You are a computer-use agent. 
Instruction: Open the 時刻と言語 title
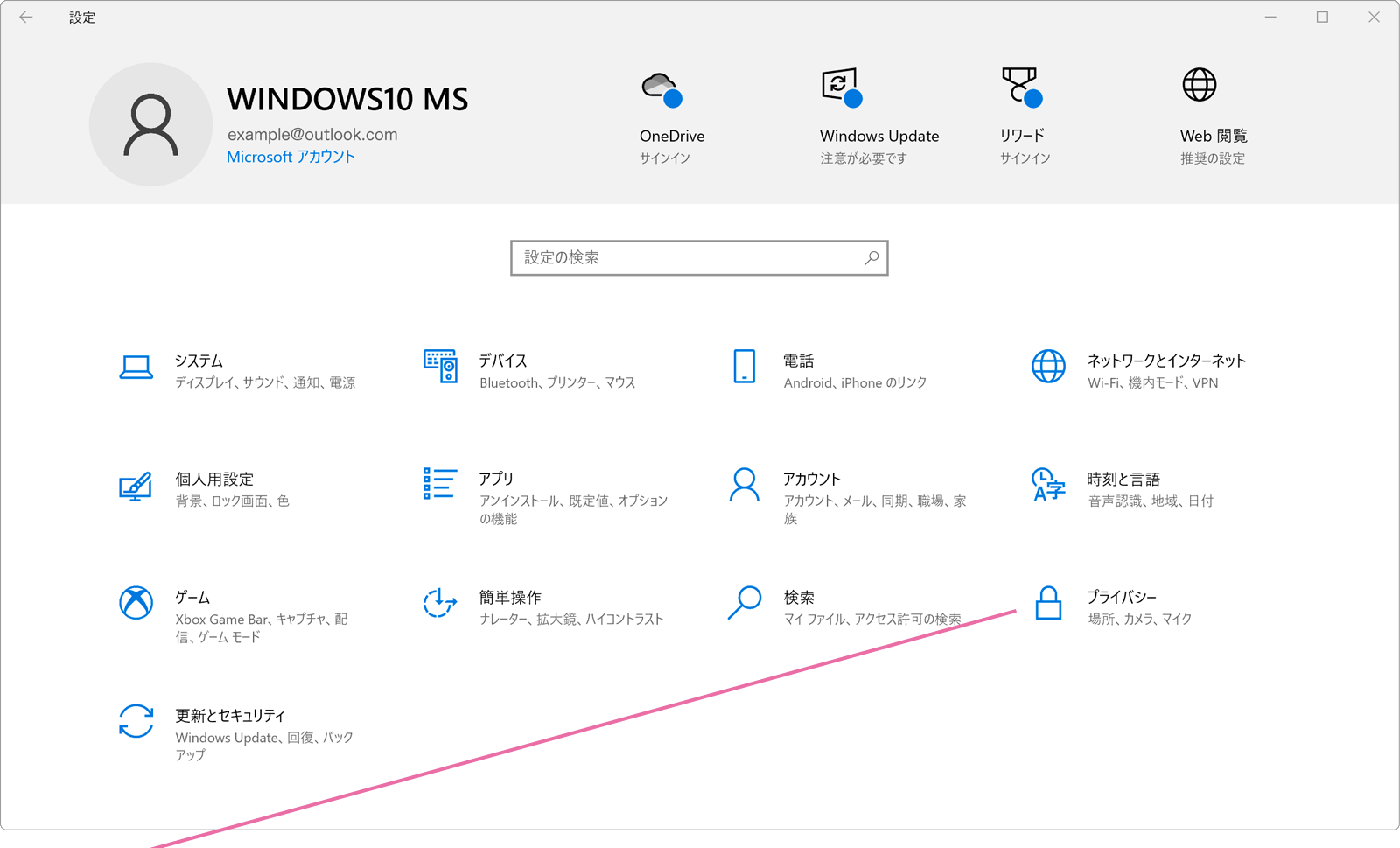1123,479
